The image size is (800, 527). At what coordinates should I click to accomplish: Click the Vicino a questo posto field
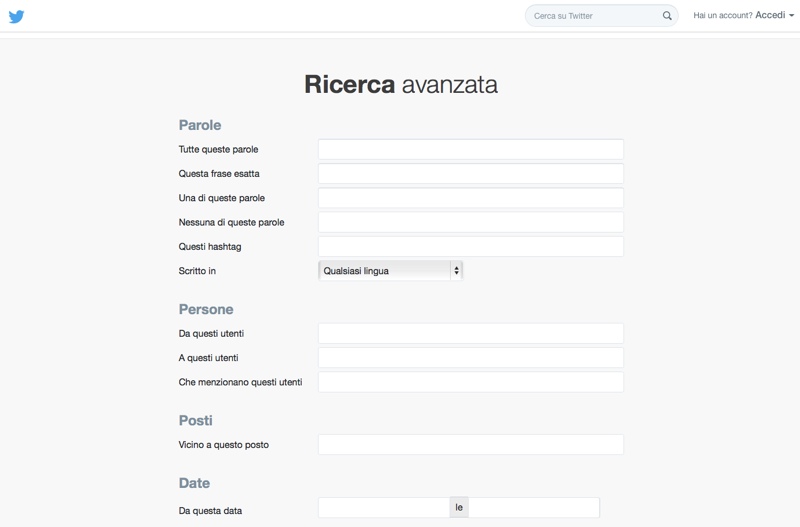click(470, 445)
